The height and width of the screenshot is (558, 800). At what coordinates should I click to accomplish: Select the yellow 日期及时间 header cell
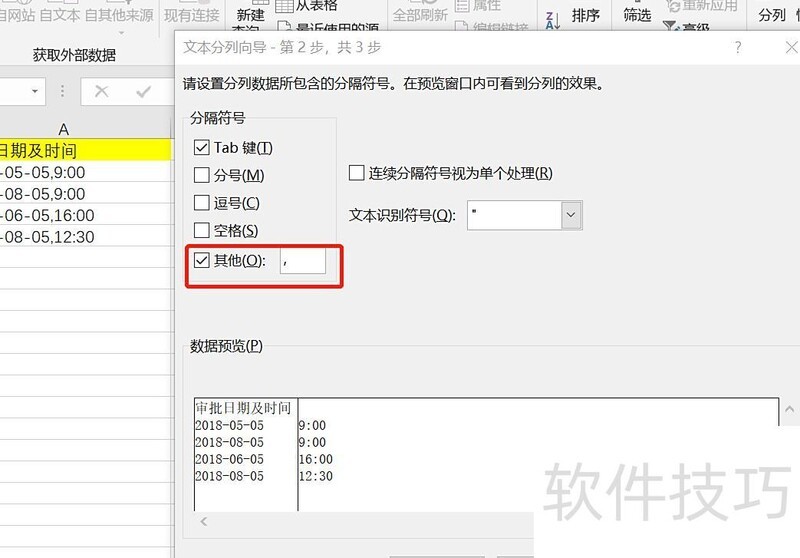click(x=86, y=150)
